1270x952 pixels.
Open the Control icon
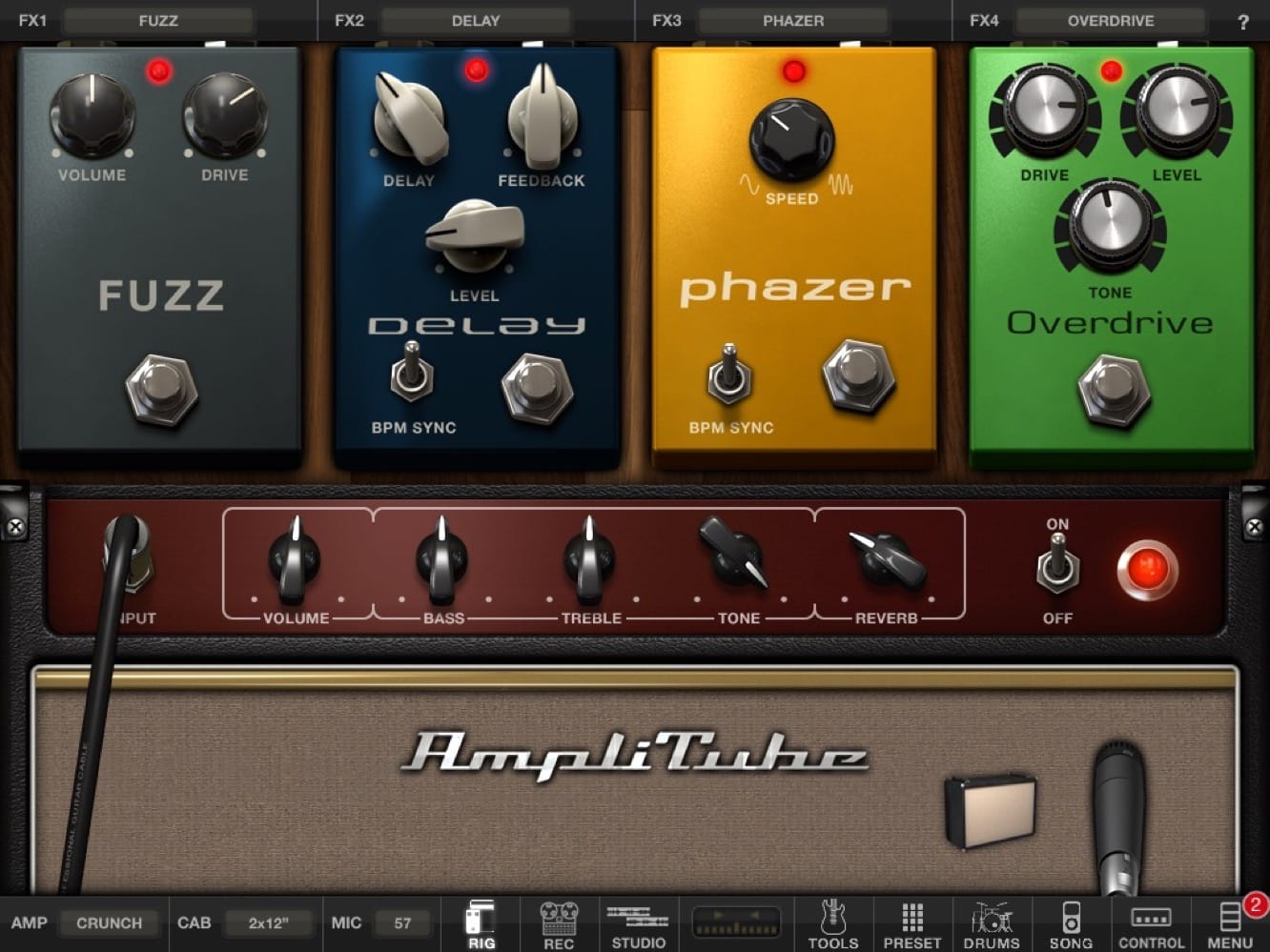click(x=1151, y=924)
